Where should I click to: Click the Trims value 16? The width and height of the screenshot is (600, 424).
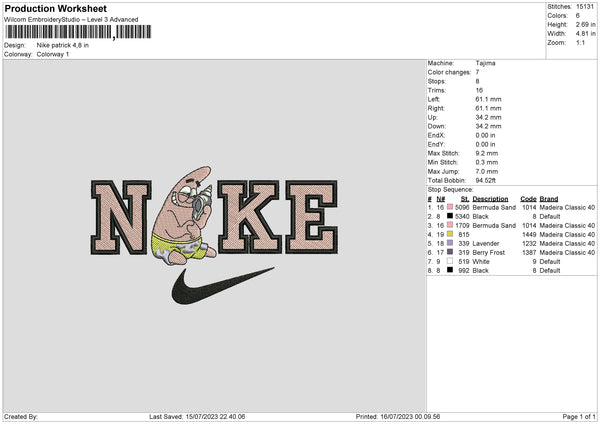click(x=479, y=90)
